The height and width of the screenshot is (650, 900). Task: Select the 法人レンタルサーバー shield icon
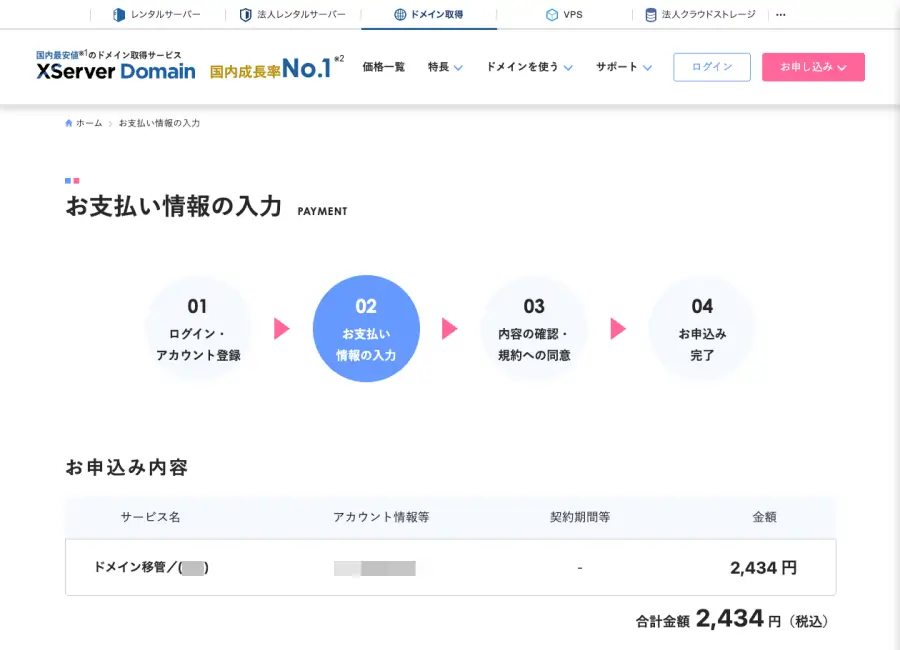(243, 14)
